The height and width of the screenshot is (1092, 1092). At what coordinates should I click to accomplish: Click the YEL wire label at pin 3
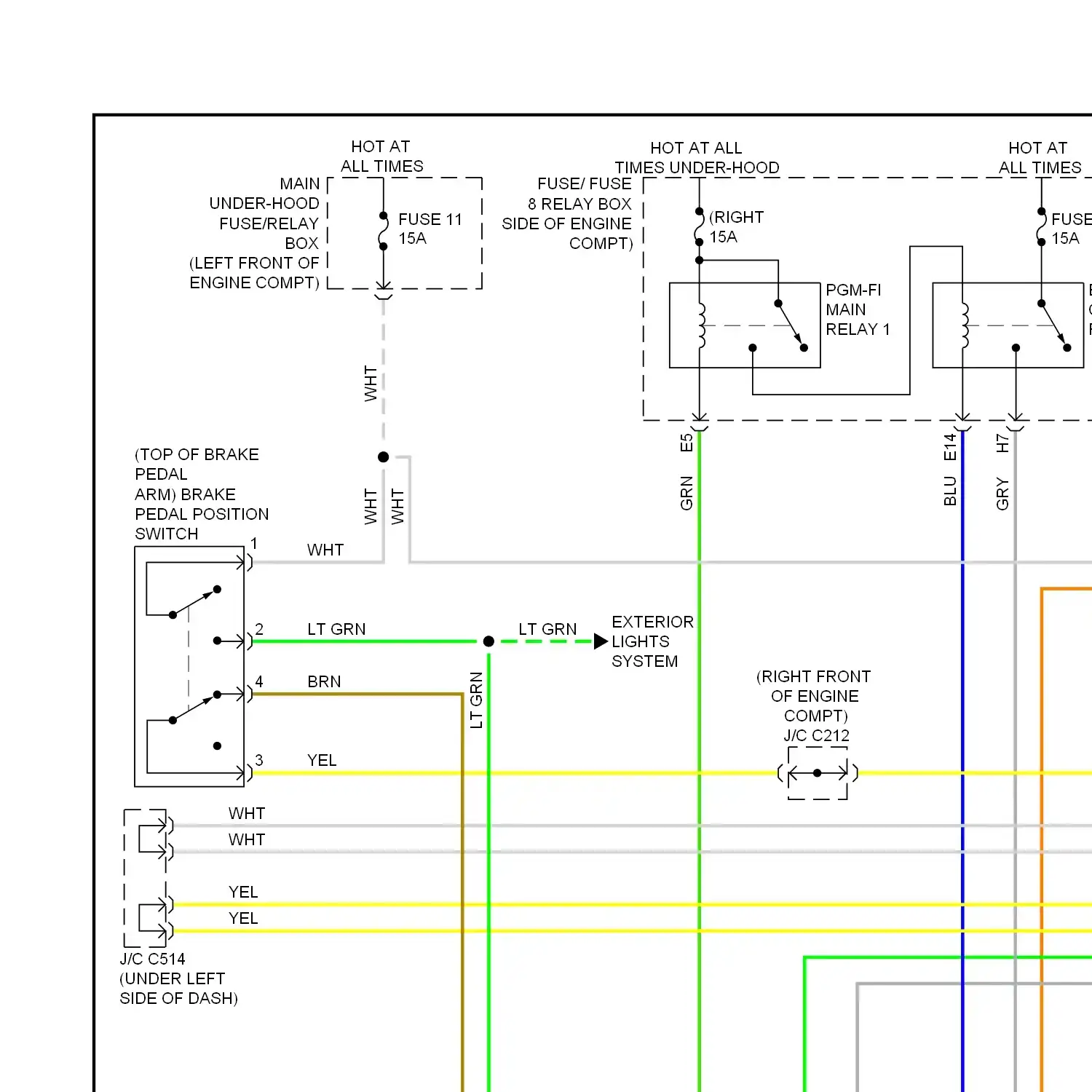tap(322, 760)
